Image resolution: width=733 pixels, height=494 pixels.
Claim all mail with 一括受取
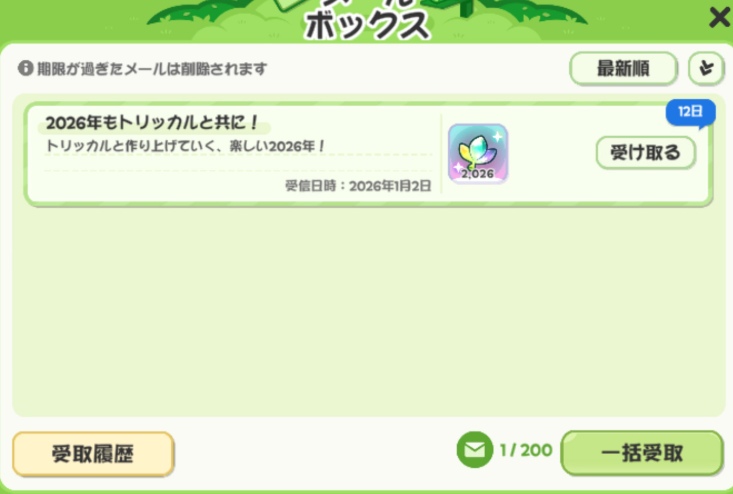pyautogui.click(x=642, y=453)
